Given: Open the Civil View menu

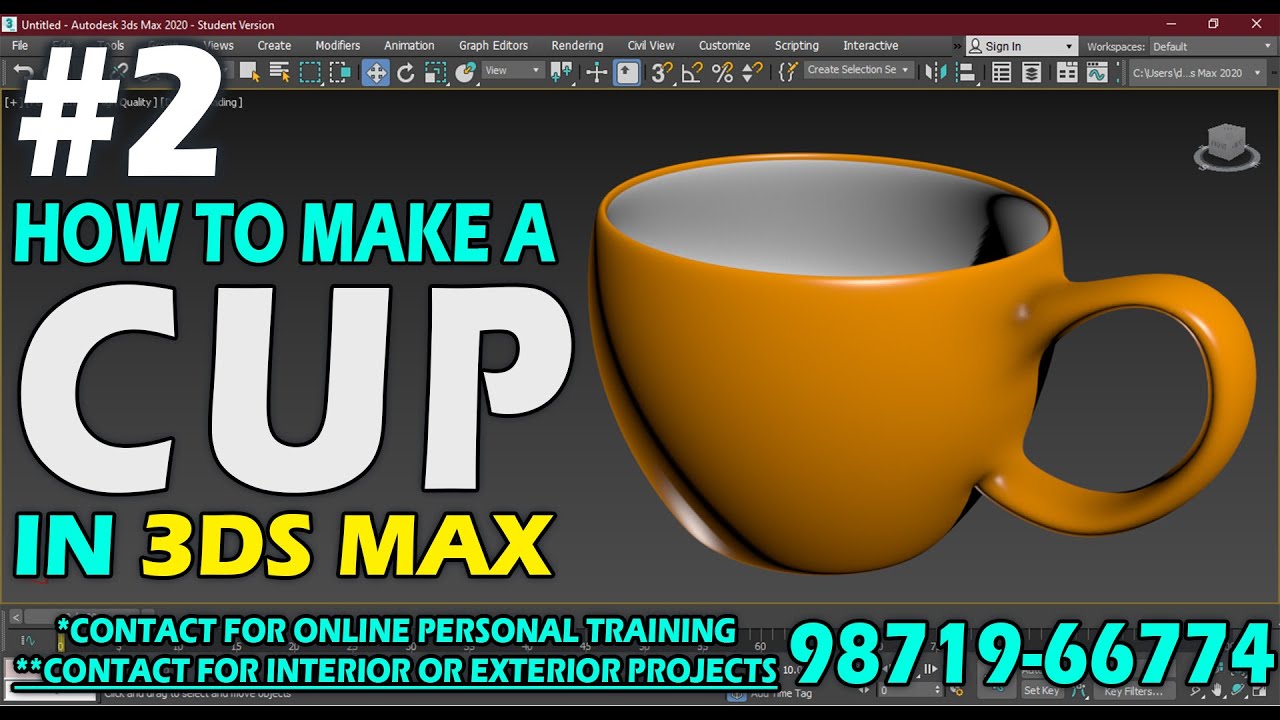Looking at the screenshot, I should coord(651,46).
